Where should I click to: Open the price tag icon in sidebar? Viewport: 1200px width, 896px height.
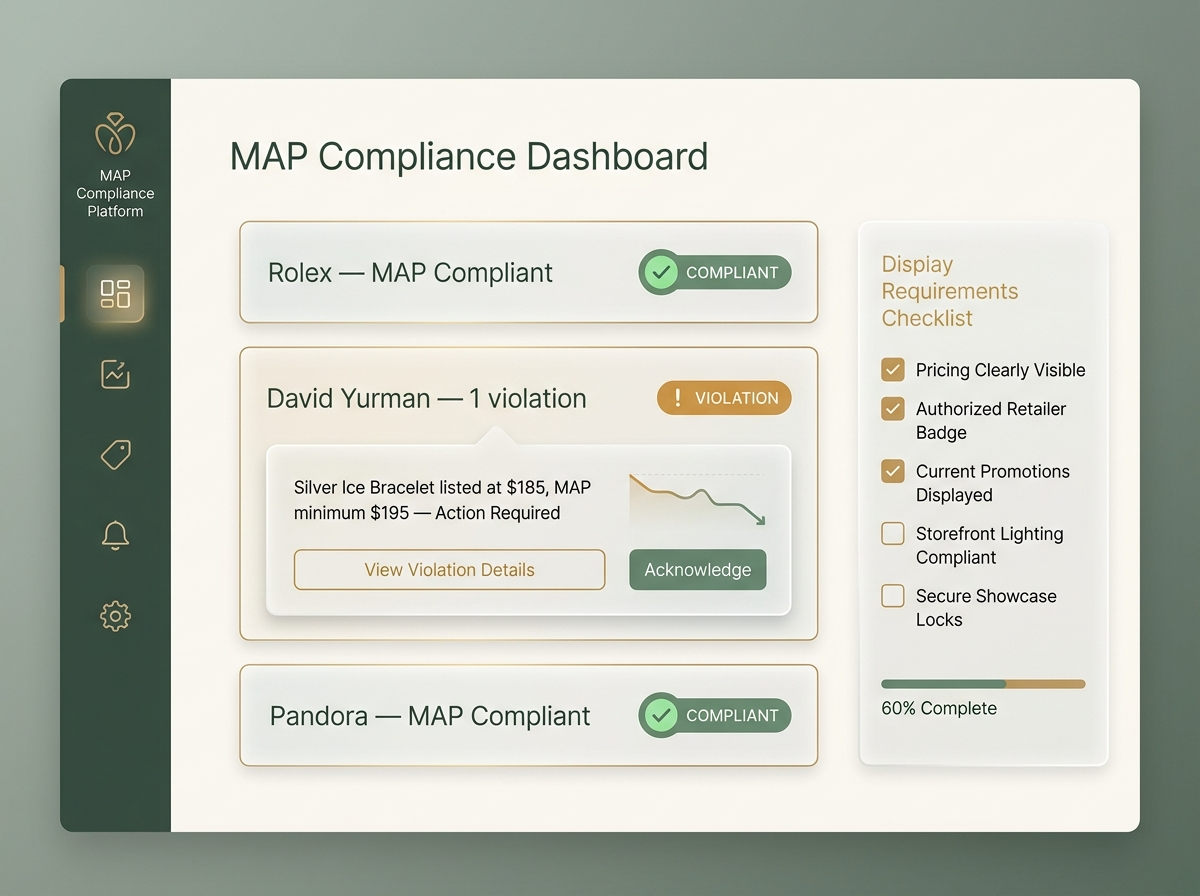pos(115,455)
